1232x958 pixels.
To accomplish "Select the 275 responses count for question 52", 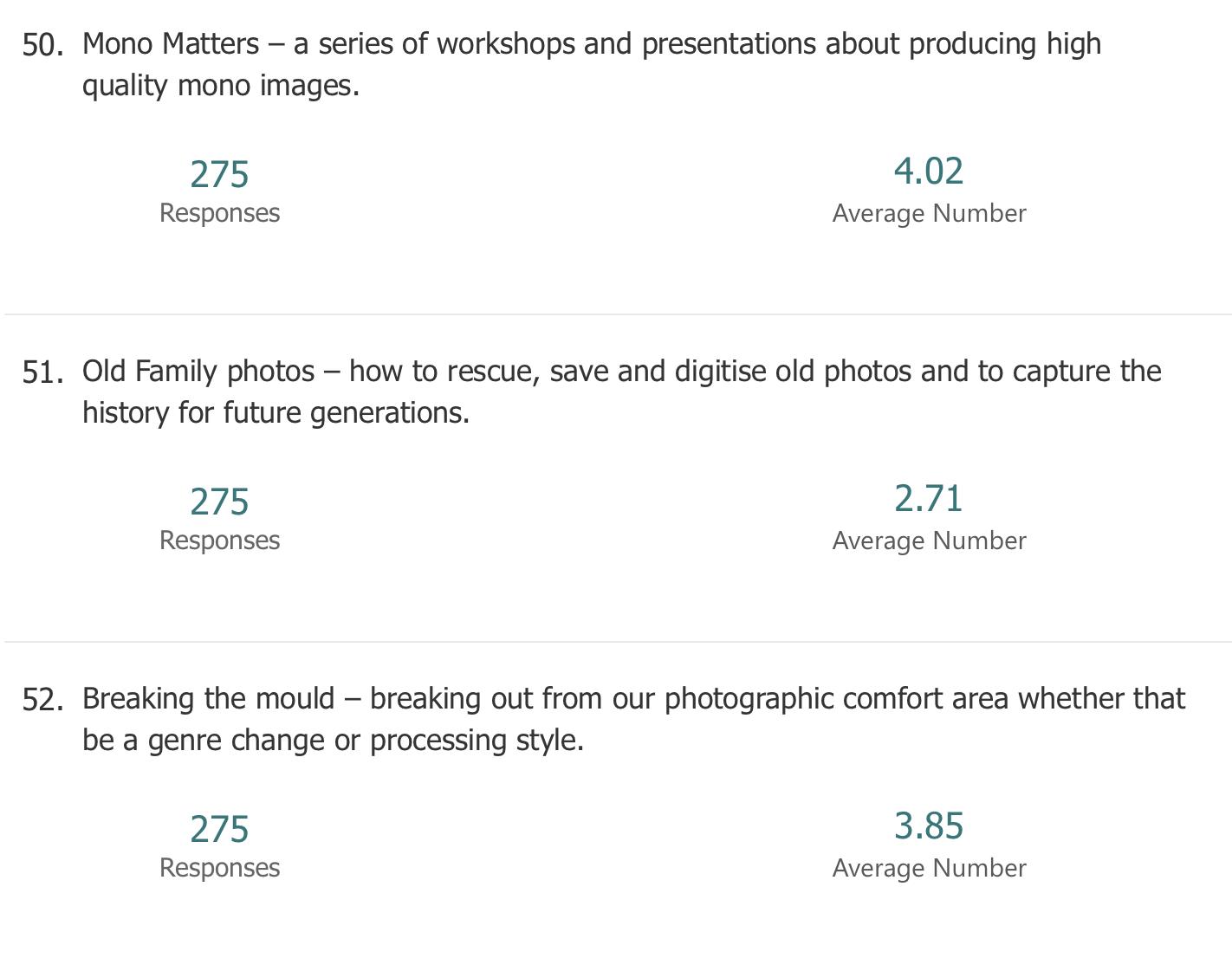I will point(219,829).
